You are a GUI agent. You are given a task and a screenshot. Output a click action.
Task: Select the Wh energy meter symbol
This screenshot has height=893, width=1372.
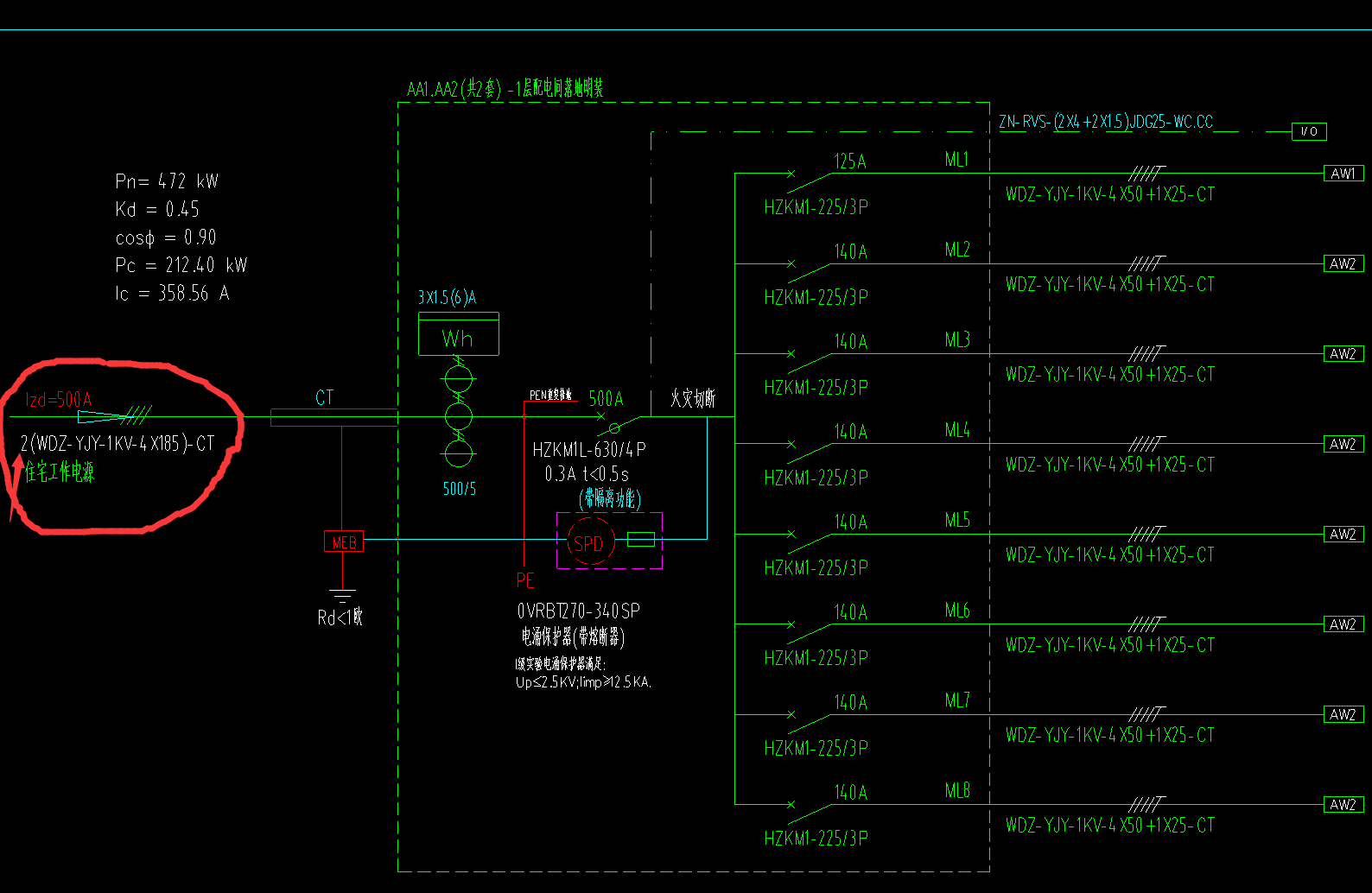point(458,334)
